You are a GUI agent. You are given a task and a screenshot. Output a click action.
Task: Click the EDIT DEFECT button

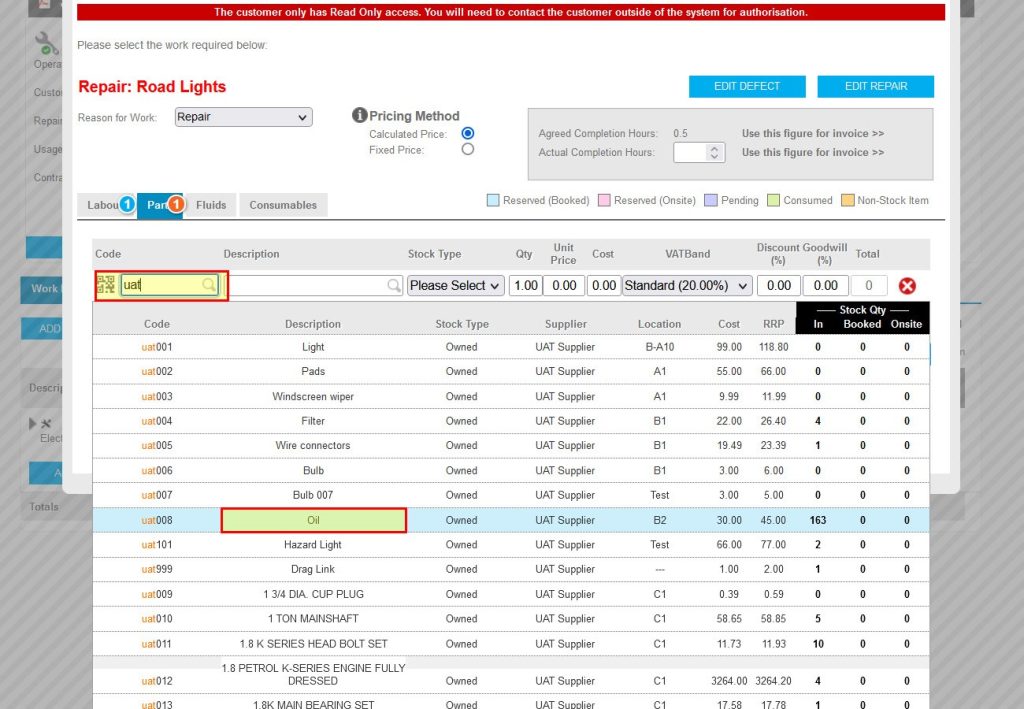point(746,86)
